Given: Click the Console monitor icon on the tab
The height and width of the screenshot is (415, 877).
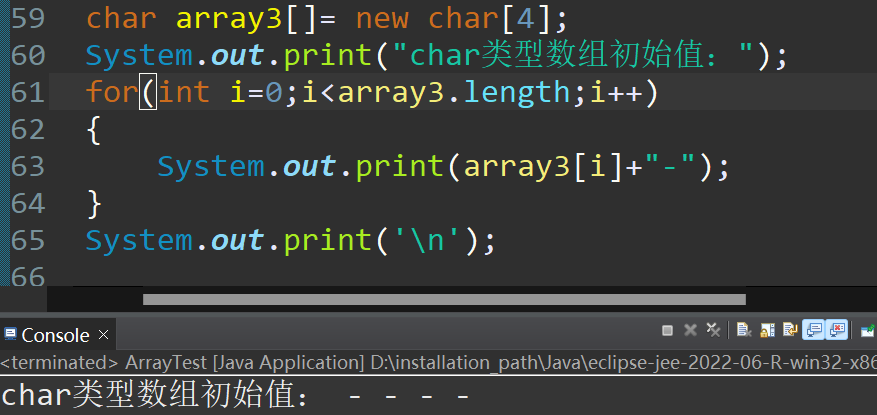Looking at the screenshot, I should pos(10,334).
